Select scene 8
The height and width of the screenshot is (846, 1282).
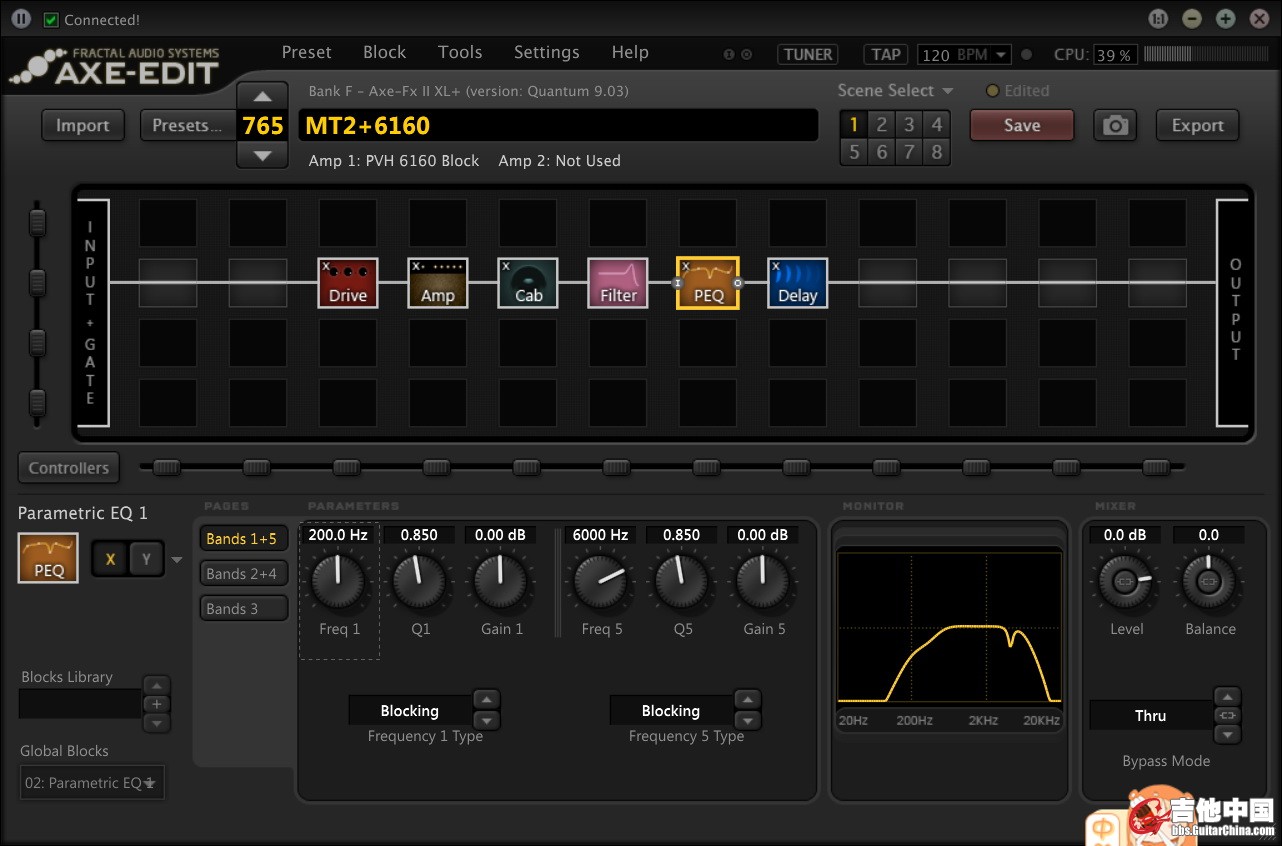[936, 152]
